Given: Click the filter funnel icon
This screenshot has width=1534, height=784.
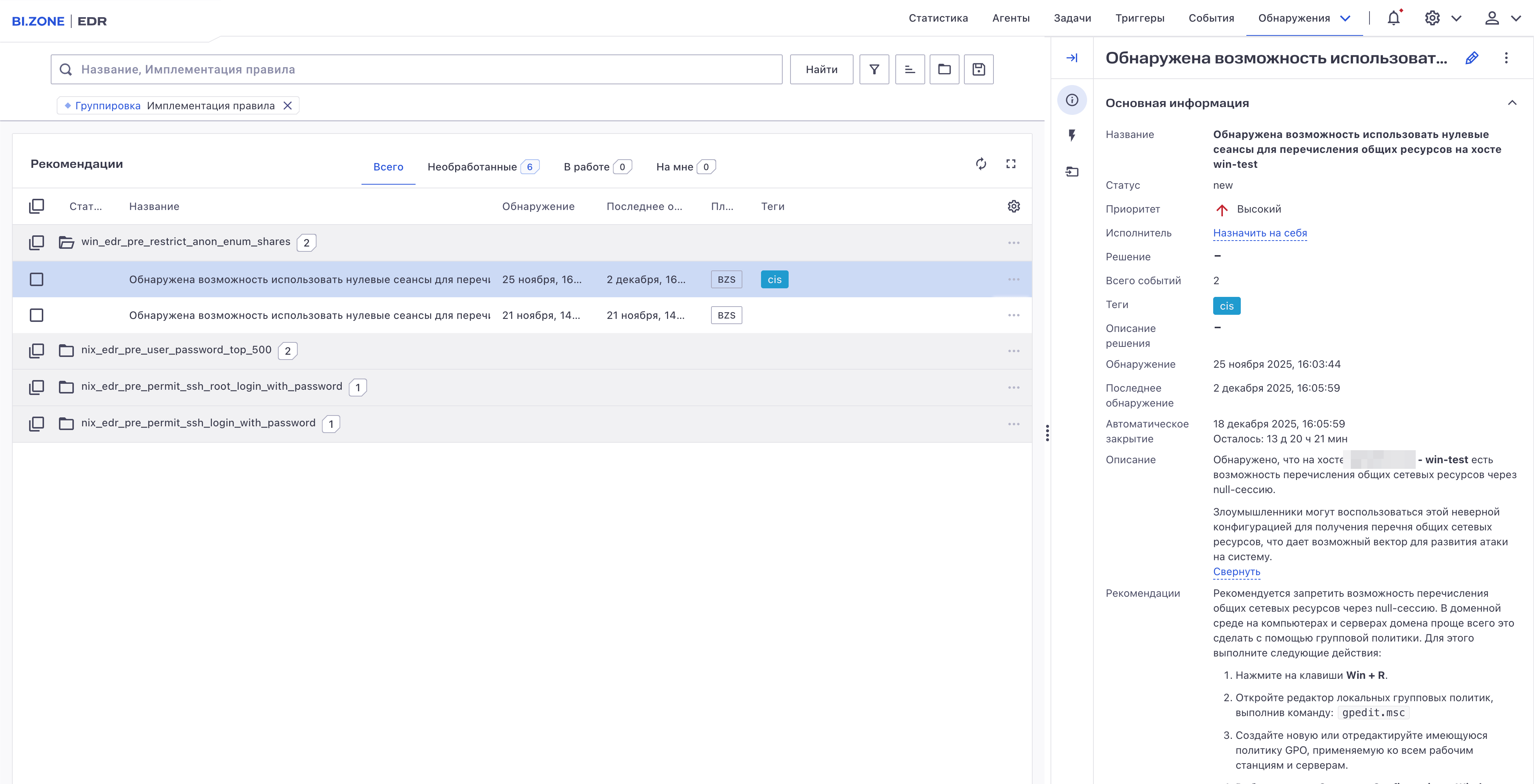Looking at the screenshot, I should coord(874,70).
